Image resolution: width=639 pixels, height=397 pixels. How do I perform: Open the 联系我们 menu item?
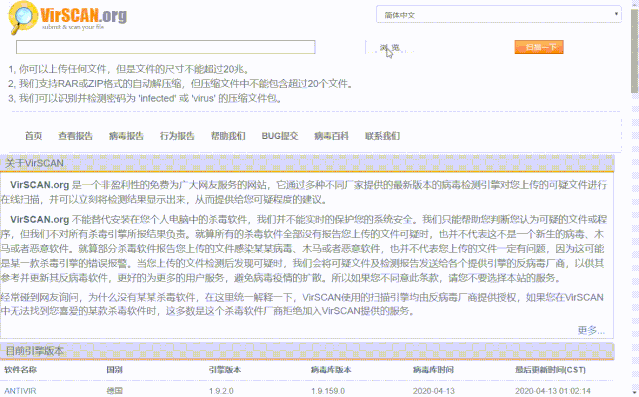tap(382, 136)
